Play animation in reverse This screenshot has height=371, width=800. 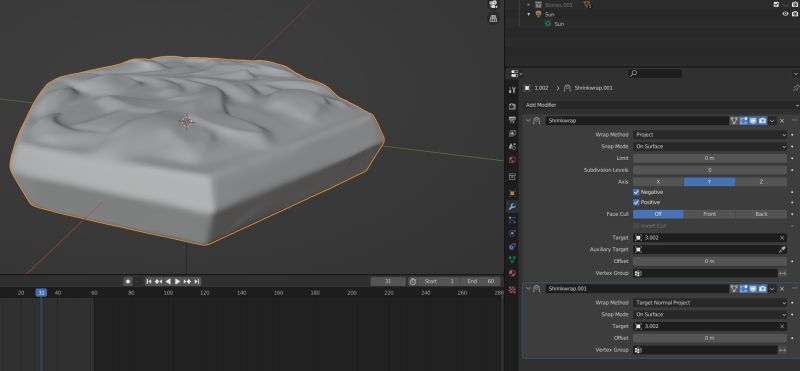coord(168,281)
